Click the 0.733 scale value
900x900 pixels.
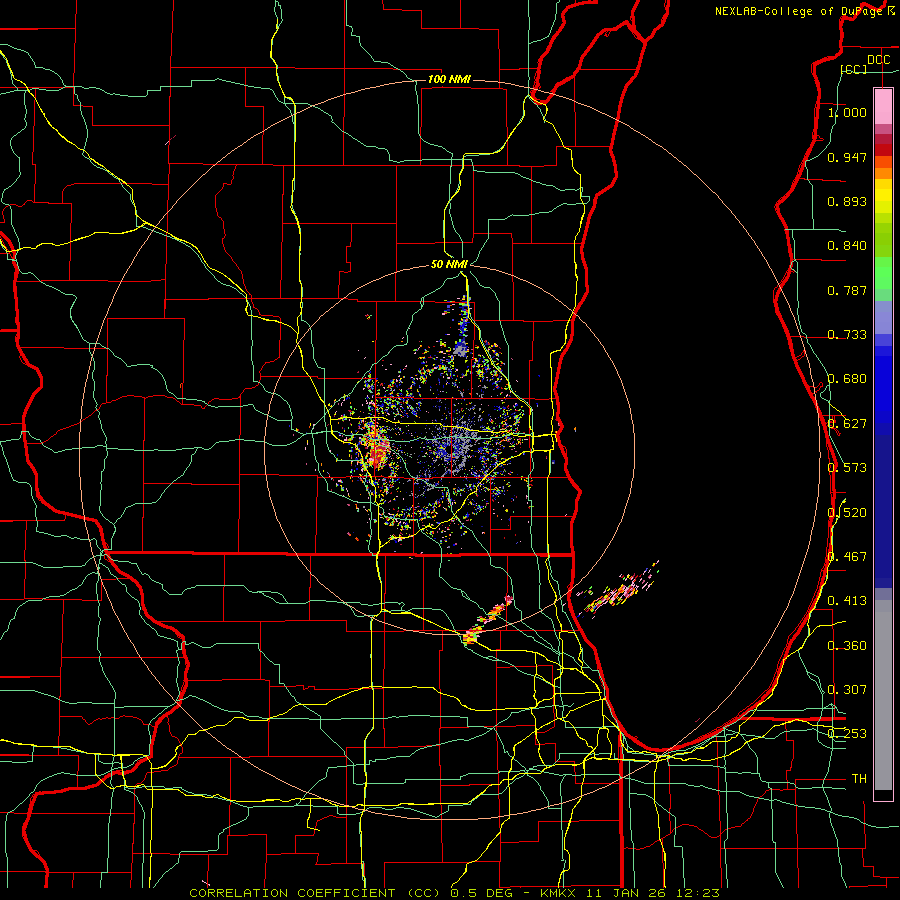pos(847,335)
